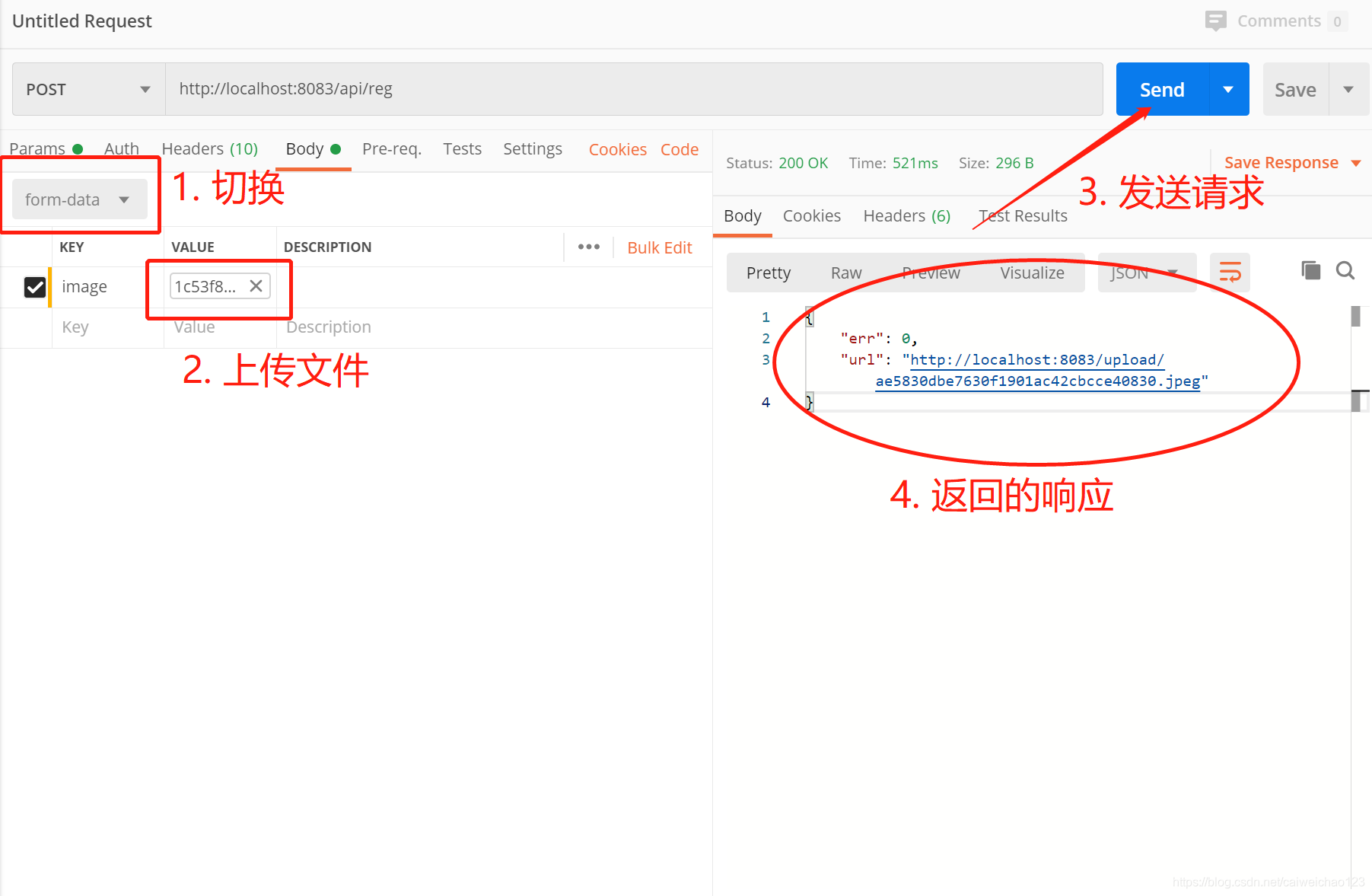This screenshot has height=896, width=1372.
Task: Click the Untitled Request title
Action: click(82, 21)
